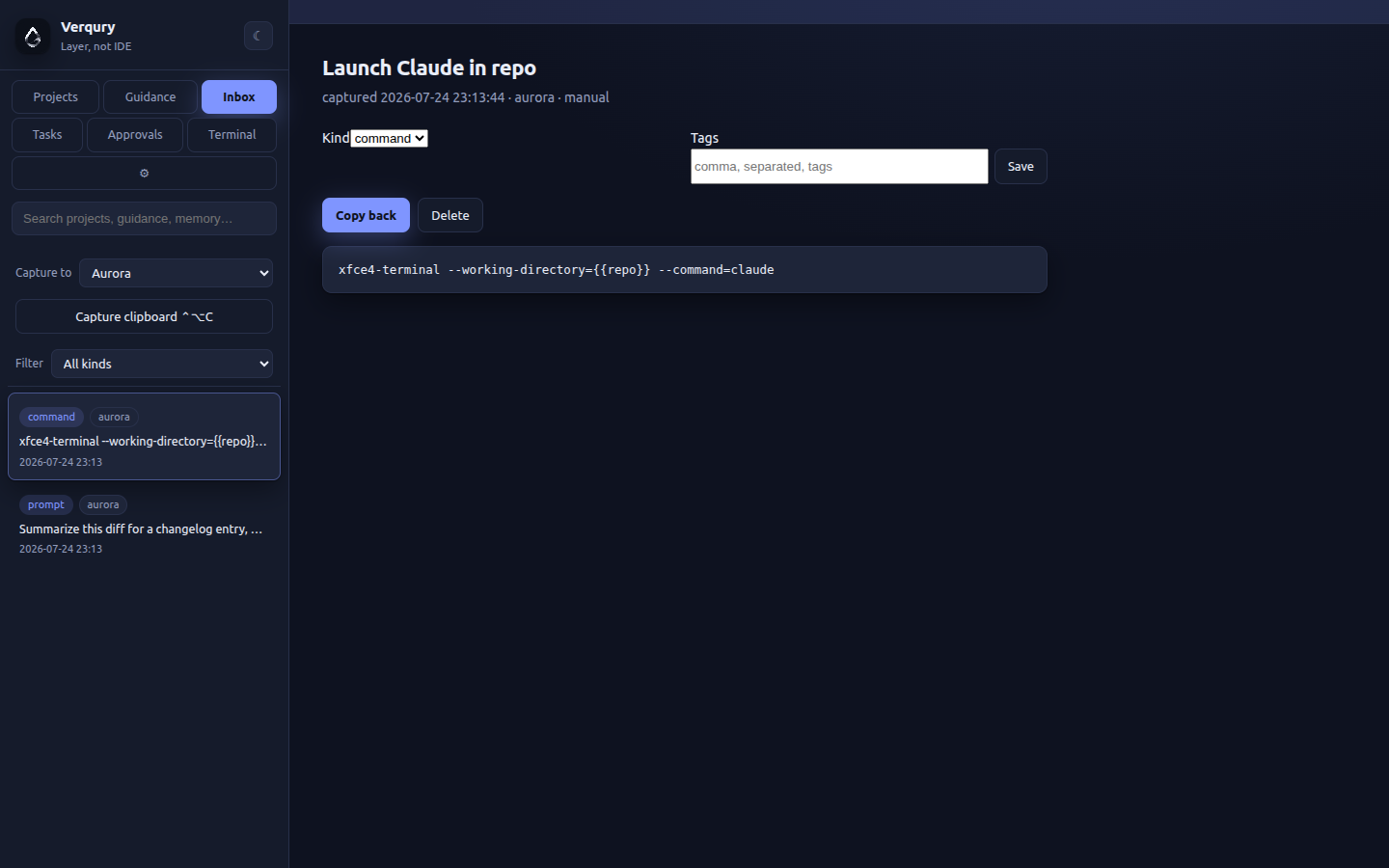Viewport: 1389px width, 868px height.
Task: Open the Capture to Aurora dropdown
Action: 176,273
